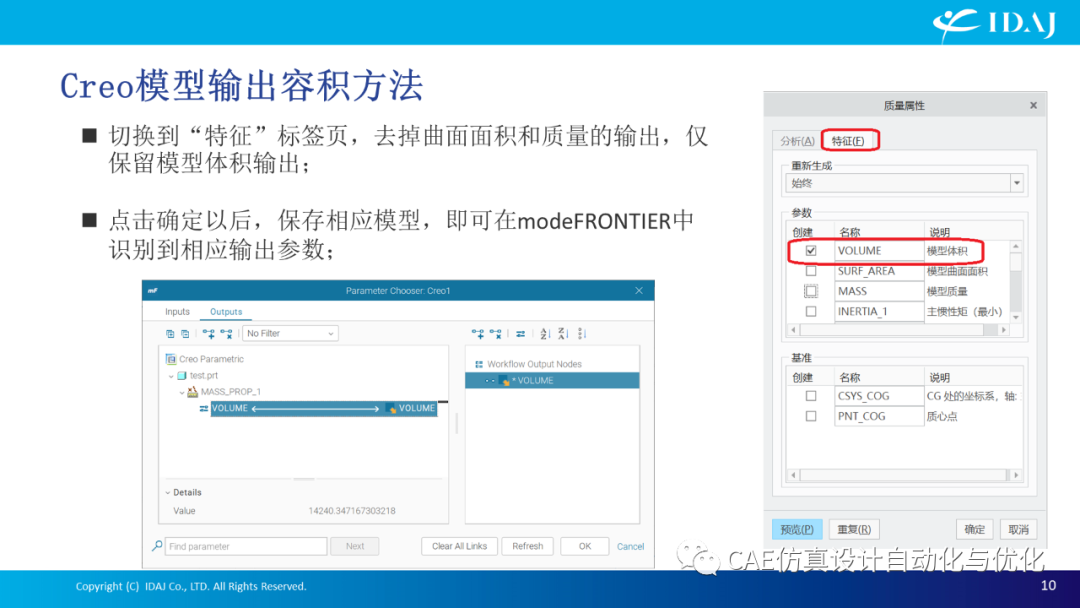This screenshot has height=608, width=1080.
Task: Click the Cancel link in the Parameter Chooser
Action: [x=630, y=546]
